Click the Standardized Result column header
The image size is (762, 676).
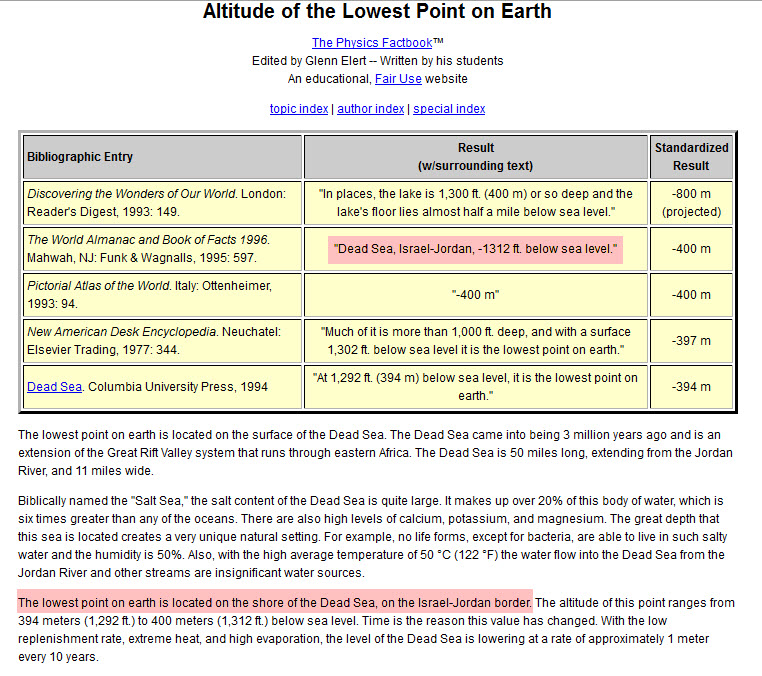point(691,157)
